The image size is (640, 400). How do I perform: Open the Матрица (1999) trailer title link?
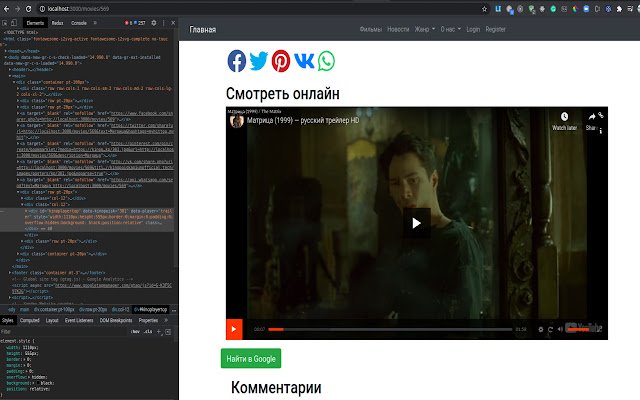click(303, 120)
